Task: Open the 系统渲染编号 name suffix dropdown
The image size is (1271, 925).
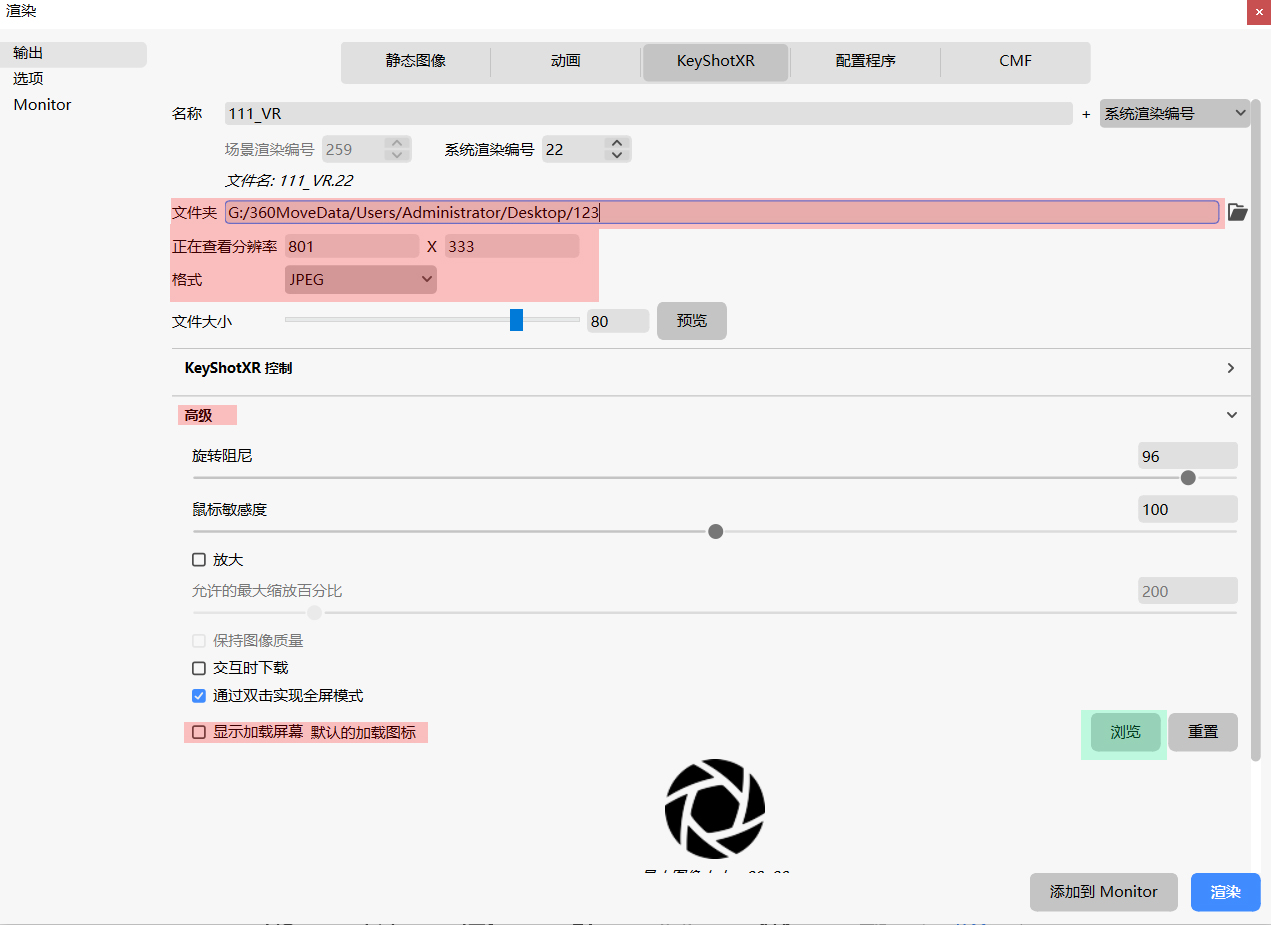Action: pyautogui.click(x=1174, y=114)
